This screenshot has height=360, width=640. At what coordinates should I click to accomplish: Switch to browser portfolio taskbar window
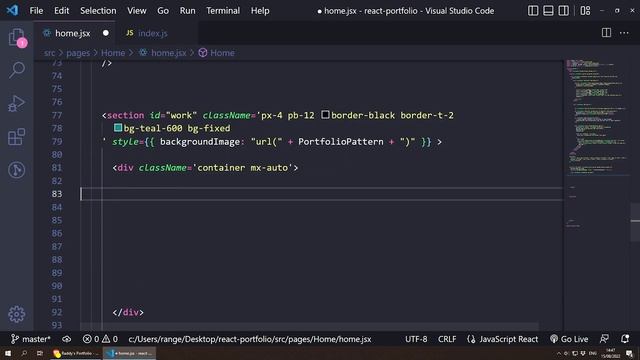76,353
